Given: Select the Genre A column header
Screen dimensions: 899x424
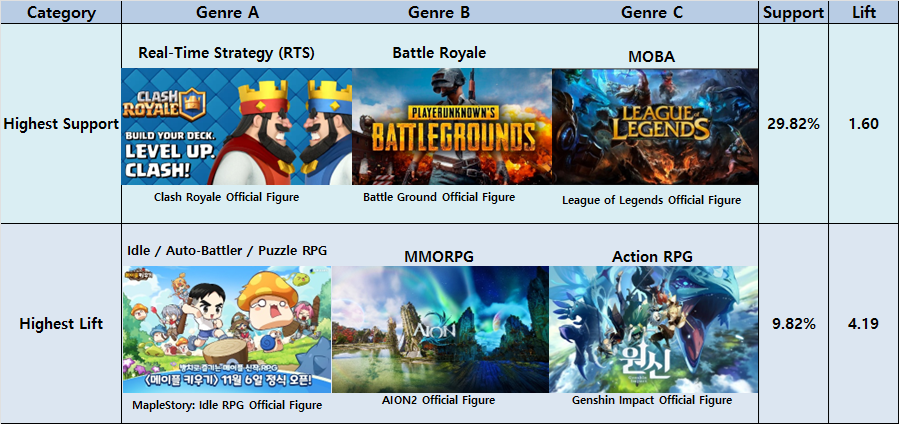Looking at the screenshot, I should (227, 13).
